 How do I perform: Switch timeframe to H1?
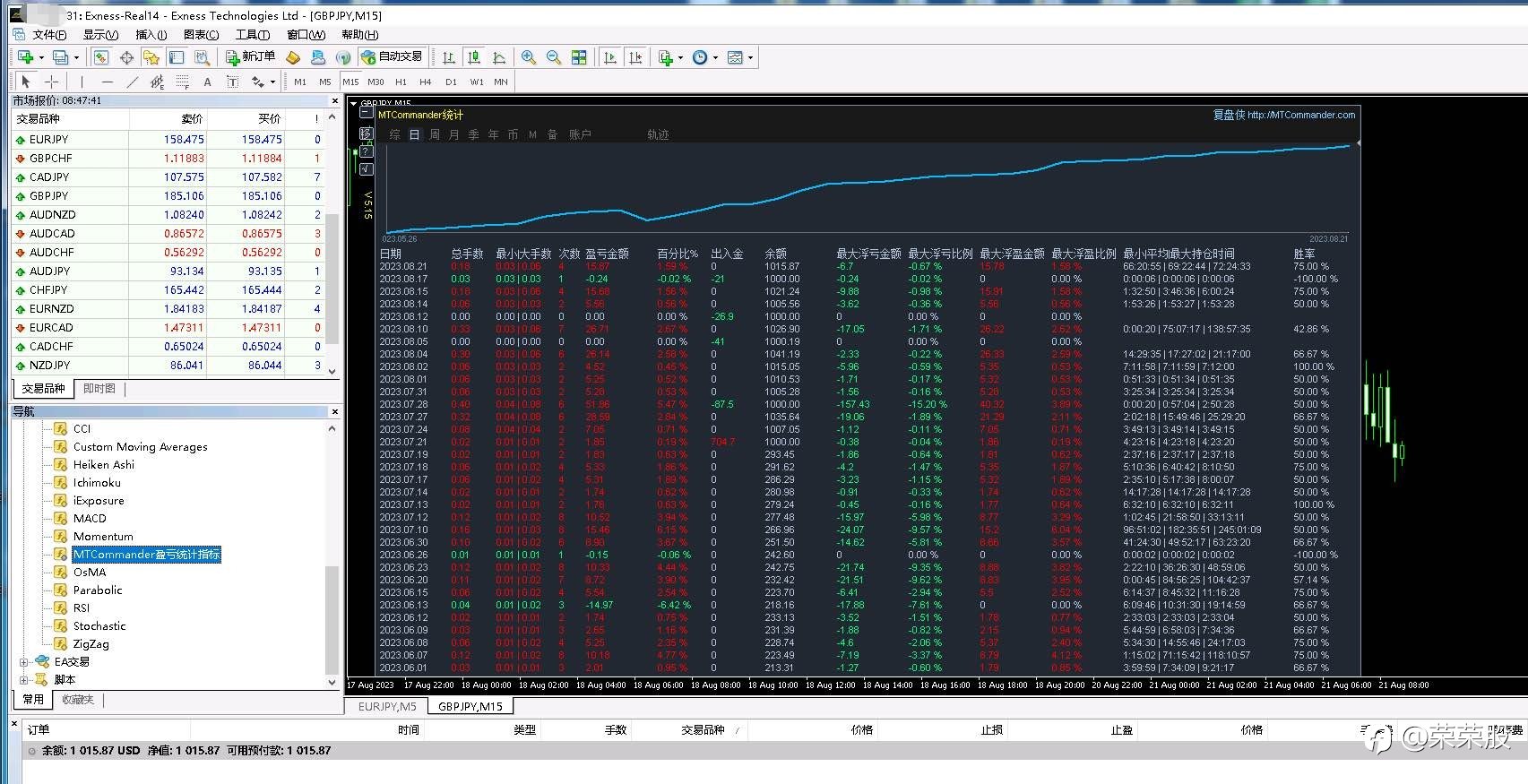[401, 82]
